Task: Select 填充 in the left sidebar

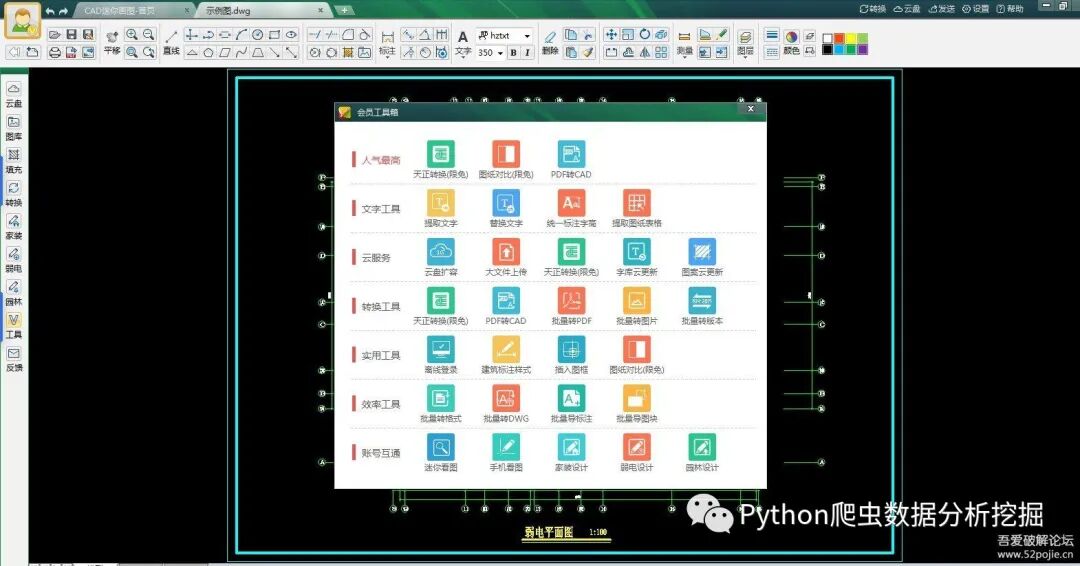Action: 14,161
